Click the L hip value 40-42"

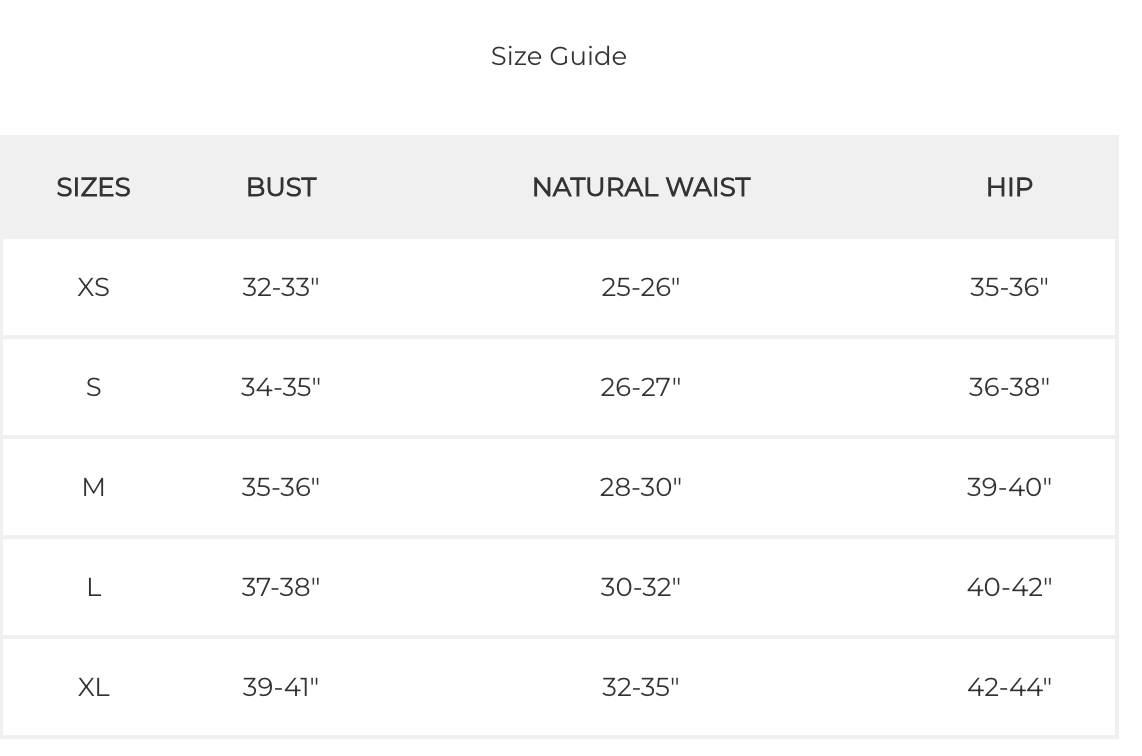point(1009,588)
